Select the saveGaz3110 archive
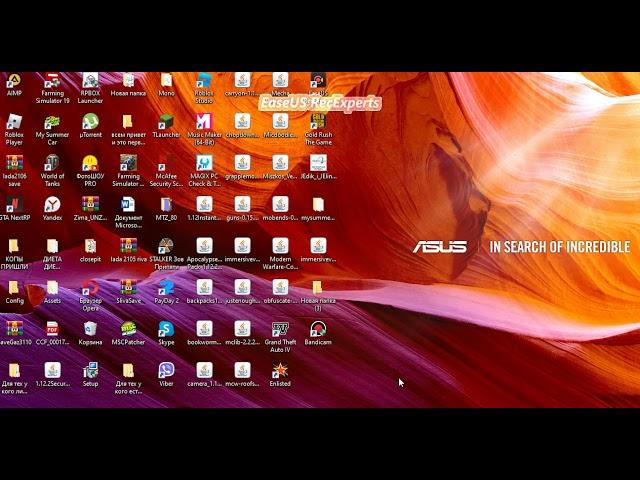The height and width of the screenshot is (480, 640). (x=14, y=333)
